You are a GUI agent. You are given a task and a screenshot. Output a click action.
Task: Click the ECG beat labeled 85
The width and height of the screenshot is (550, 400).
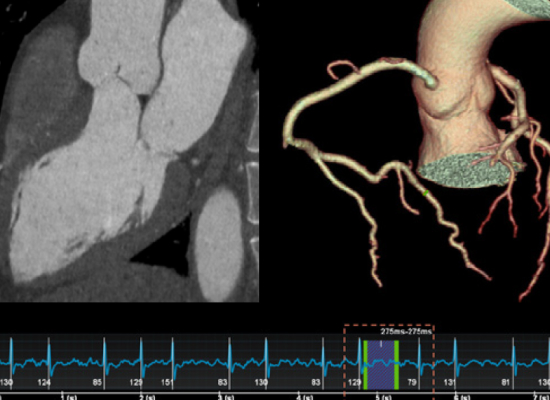click(97, 382)
